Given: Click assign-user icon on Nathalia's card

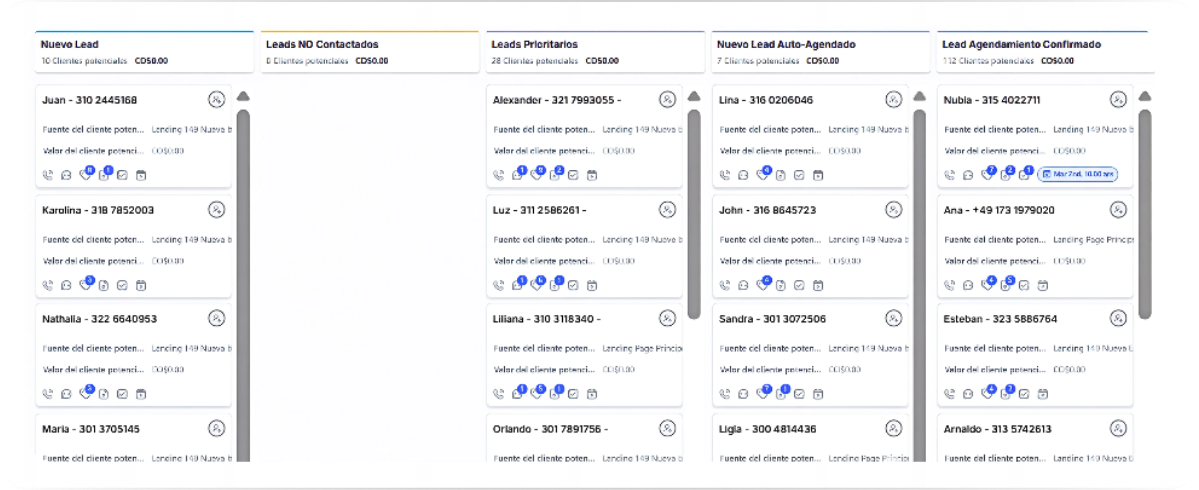Looking at the screenshot, I should click(216, 318).
